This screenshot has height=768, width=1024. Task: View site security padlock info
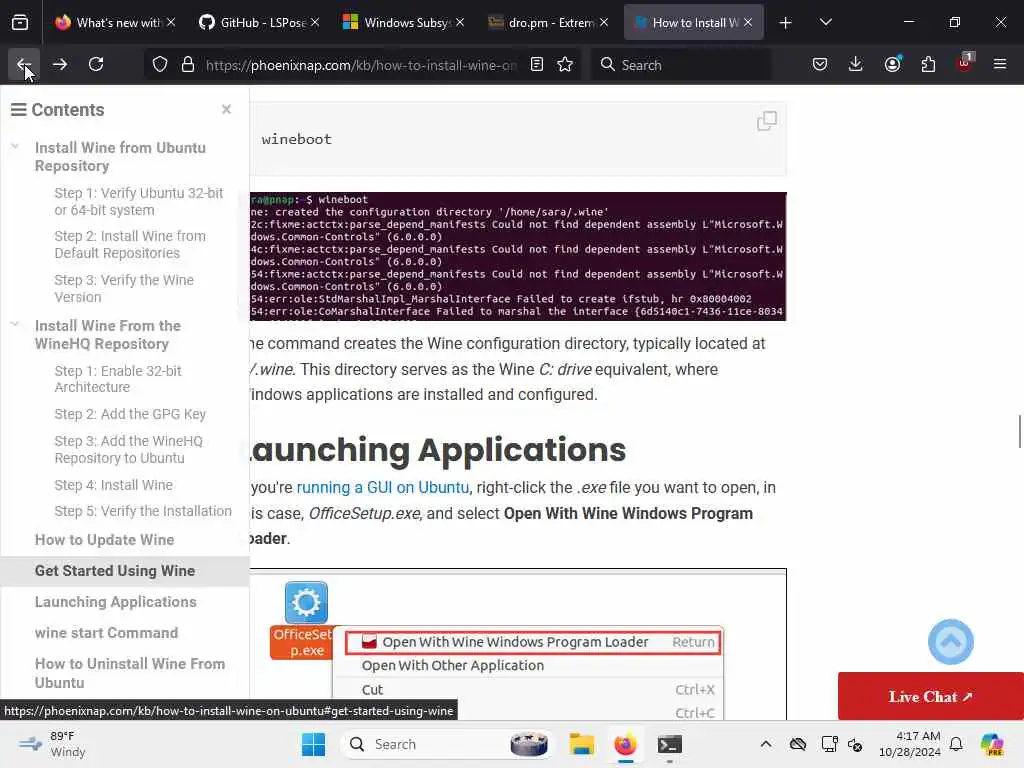188,65
